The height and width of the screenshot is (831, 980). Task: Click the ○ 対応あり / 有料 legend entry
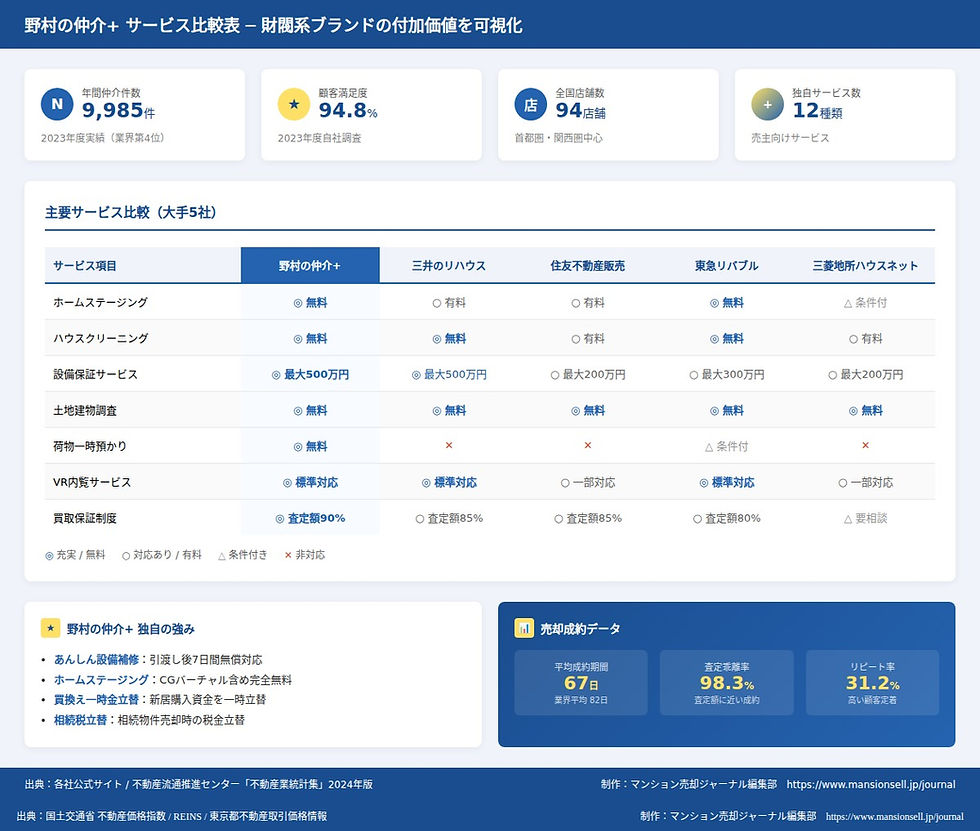click(162, 555)
